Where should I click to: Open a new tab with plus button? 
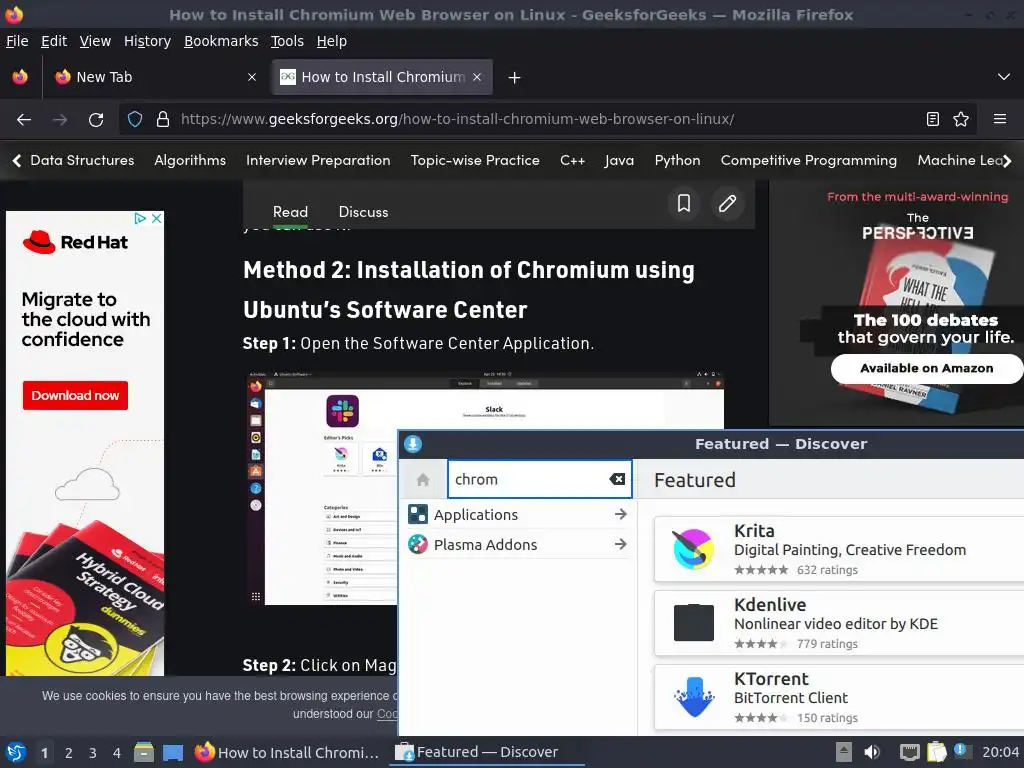(x=514, y=78)
